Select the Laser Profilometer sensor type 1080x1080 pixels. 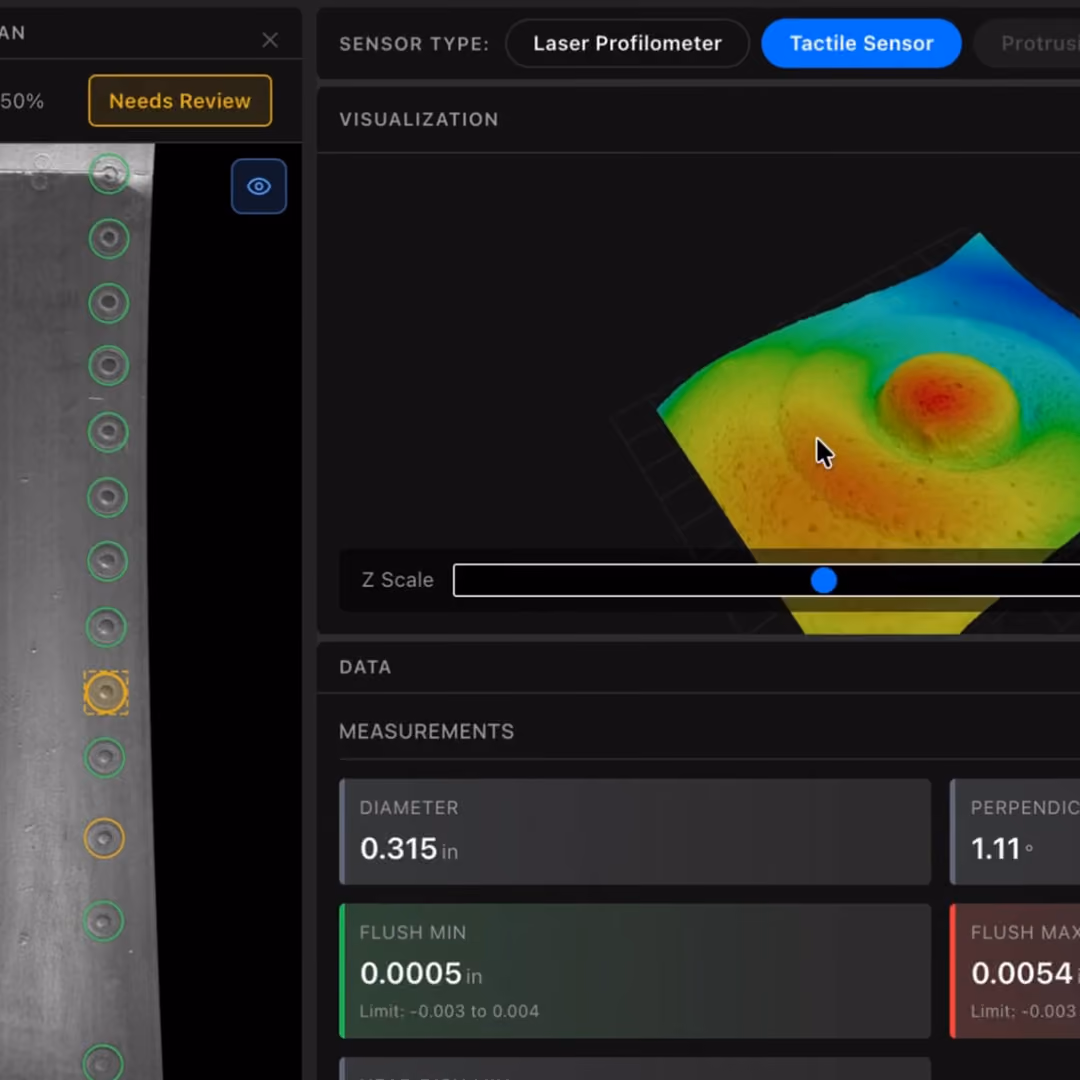(x=627, y=43)
